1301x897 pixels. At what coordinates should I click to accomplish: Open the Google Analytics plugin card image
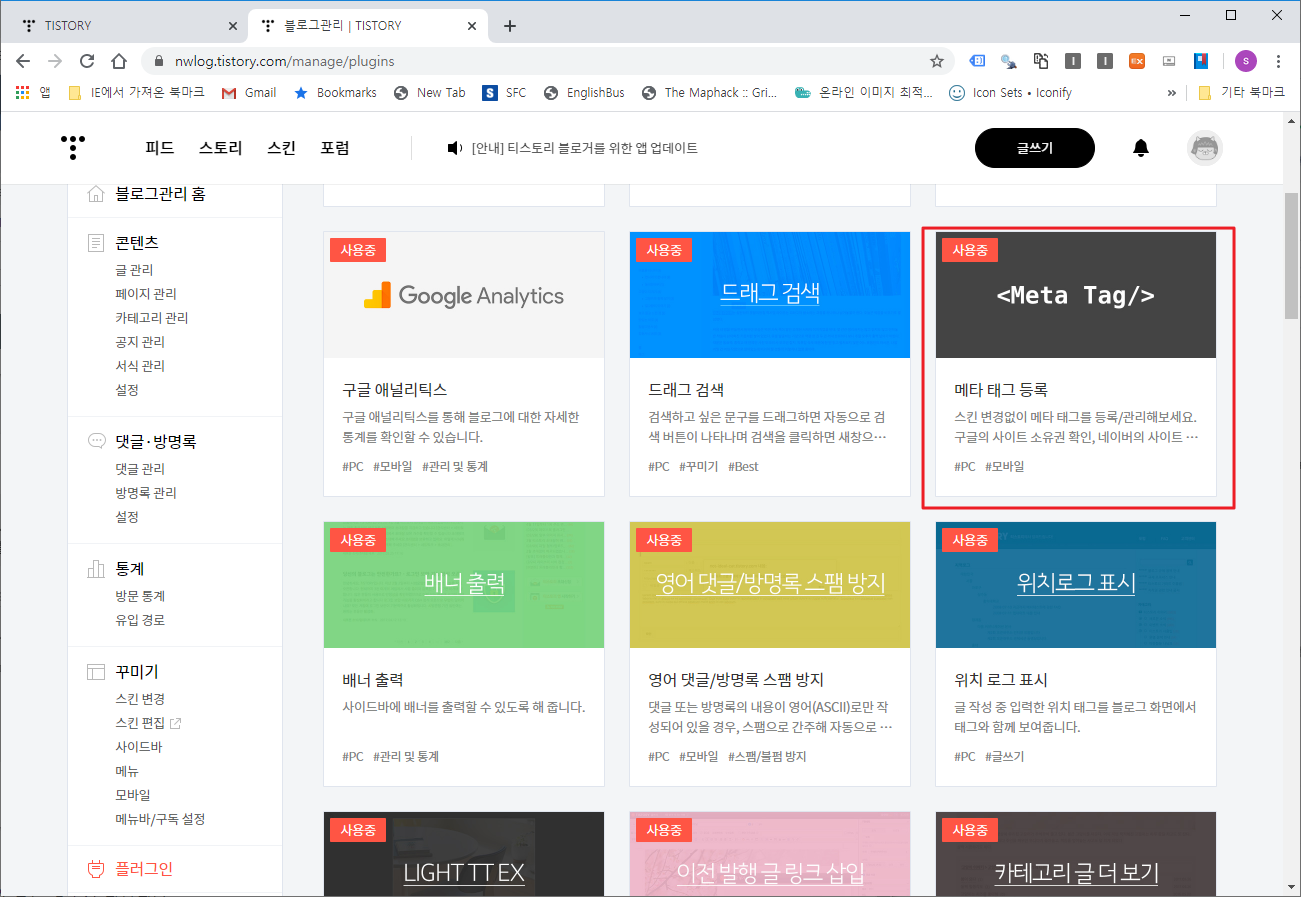coord(464,295)
